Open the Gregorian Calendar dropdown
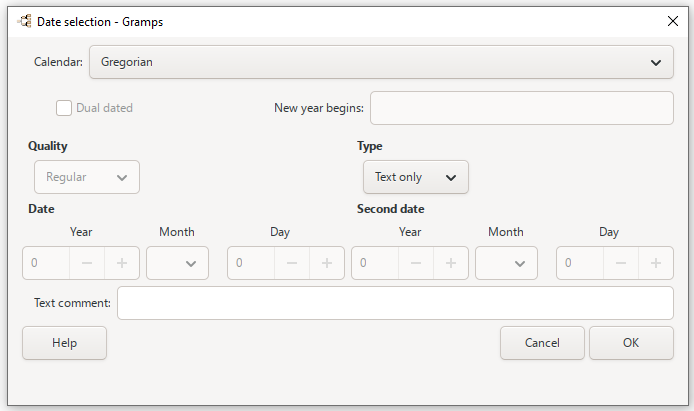This screenshot has height=411, width=694. 381,62
